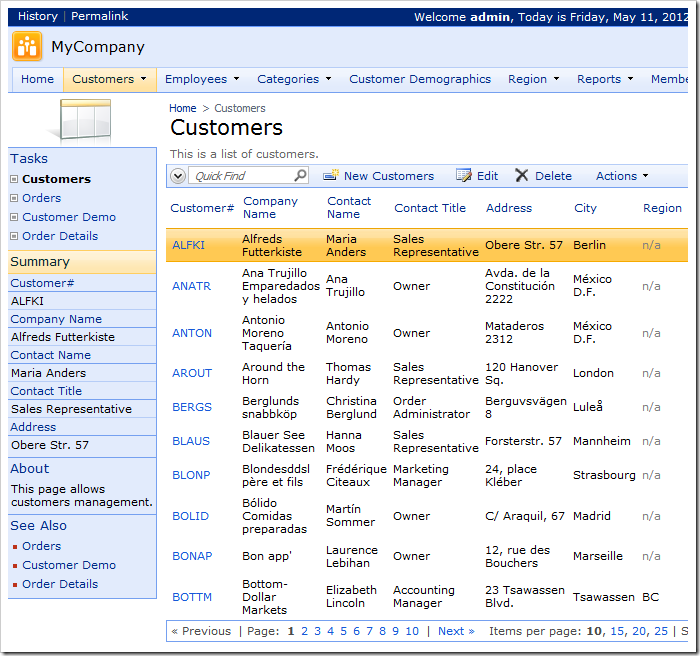Sort by Company Name column header
The width and height of the screenshot is (700, 656).
[270, 208]
